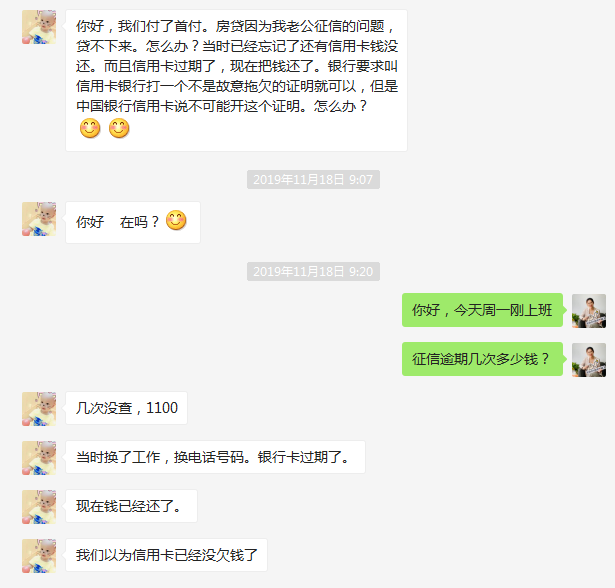The height and width of the screenshot is (588, 615).
Task: Click first smiley emoji in the long message
Action: [x=90, y=128]
